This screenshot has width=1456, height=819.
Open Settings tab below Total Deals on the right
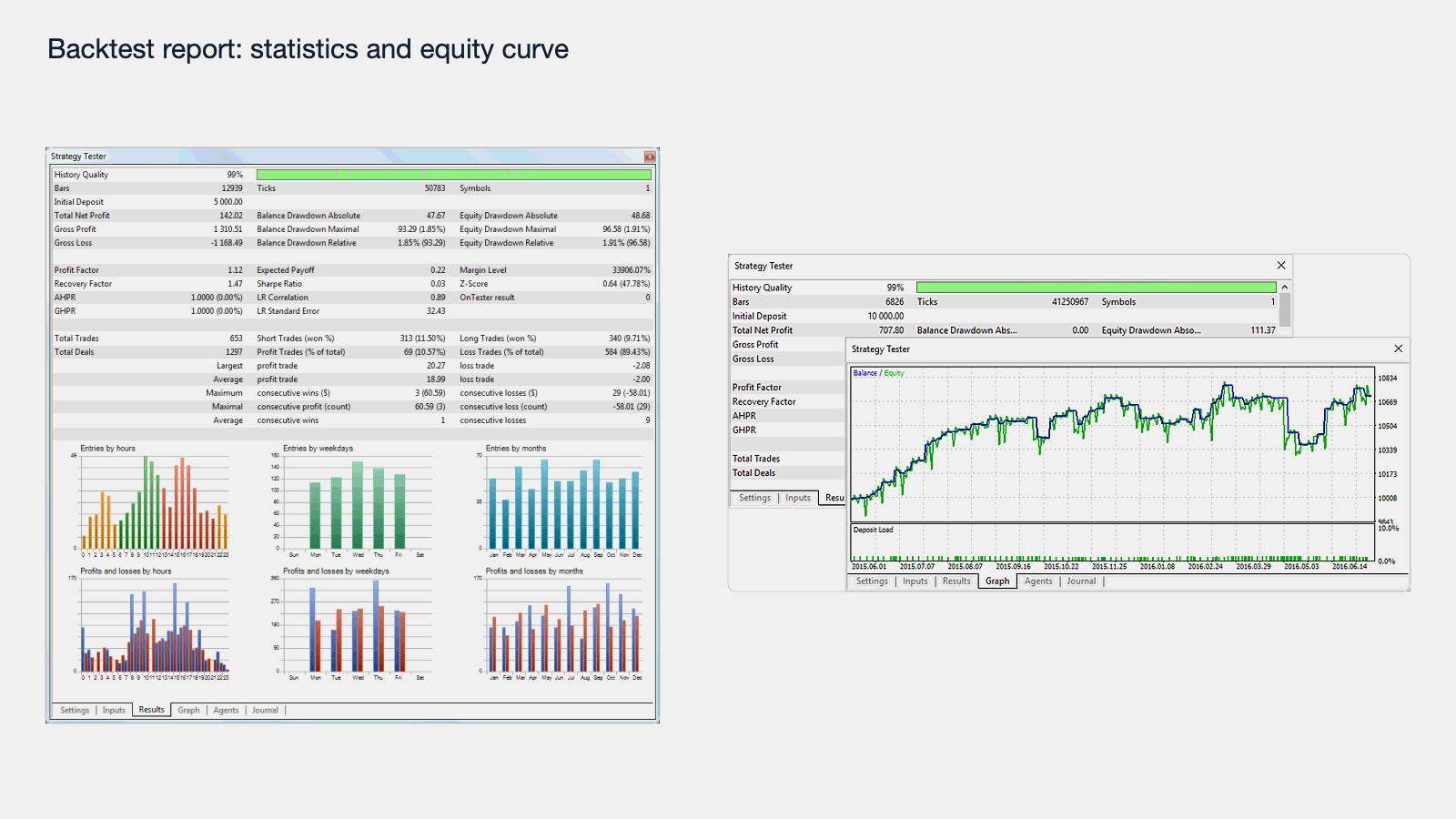[754, 498]
